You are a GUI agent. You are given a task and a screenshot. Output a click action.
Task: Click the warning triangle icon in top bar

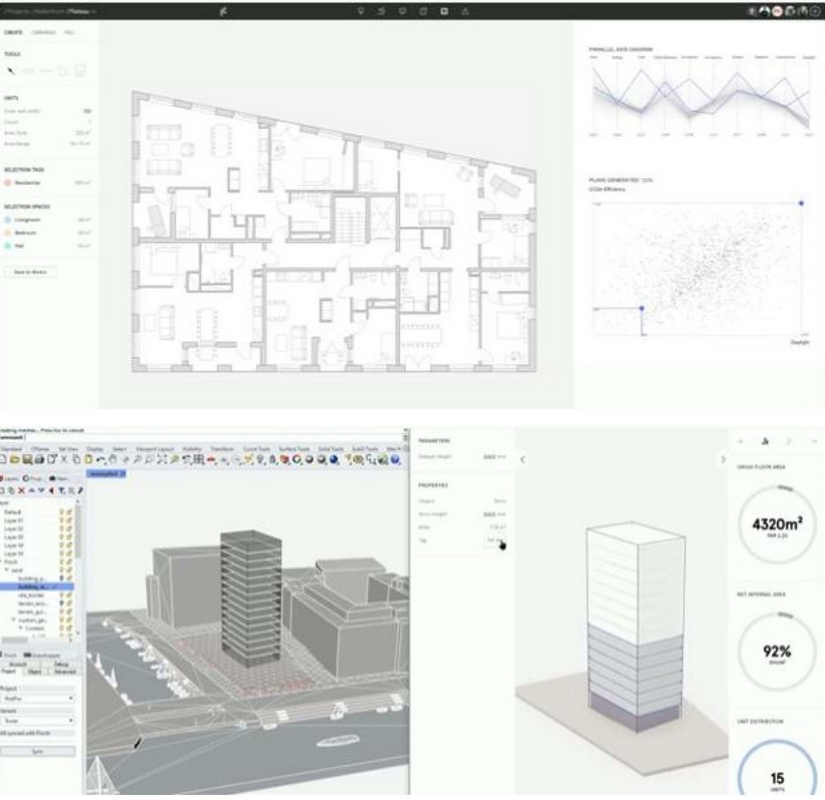pyautogui.click(x=464, y=11)
